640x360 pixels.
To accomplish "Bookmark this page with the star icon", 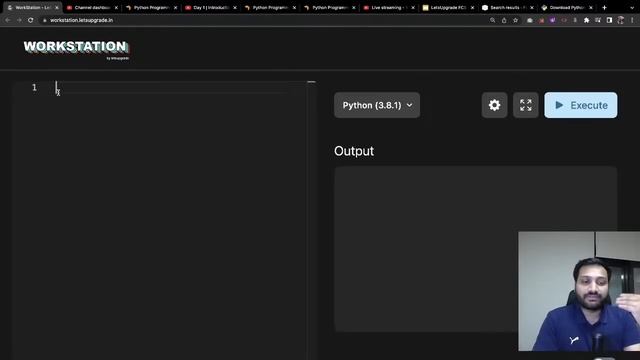I will (516, 20).
